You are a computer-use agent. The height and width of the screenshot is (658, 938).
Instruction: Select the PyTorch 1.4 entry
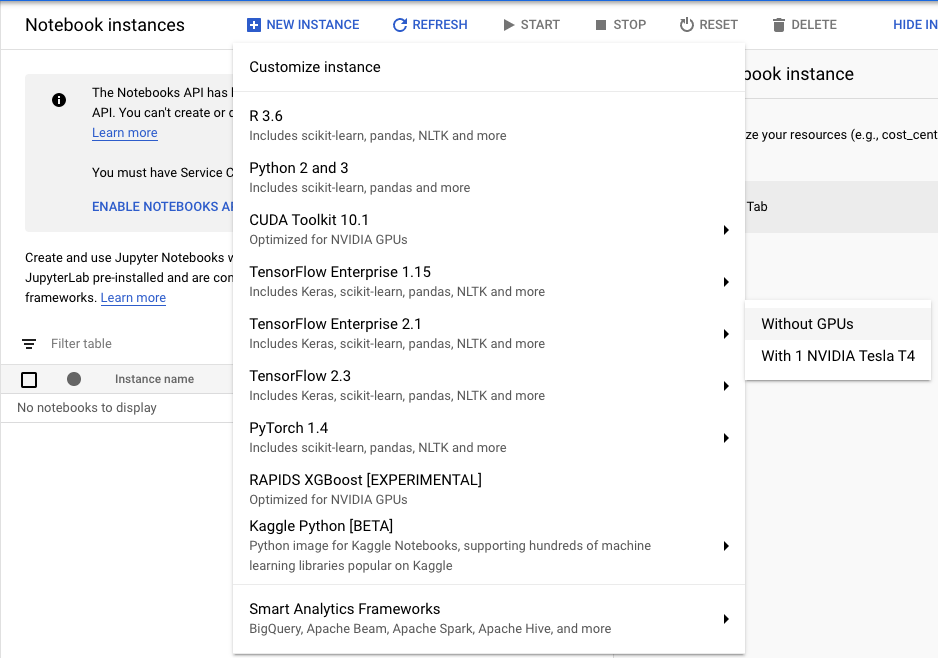coord(489,438)
